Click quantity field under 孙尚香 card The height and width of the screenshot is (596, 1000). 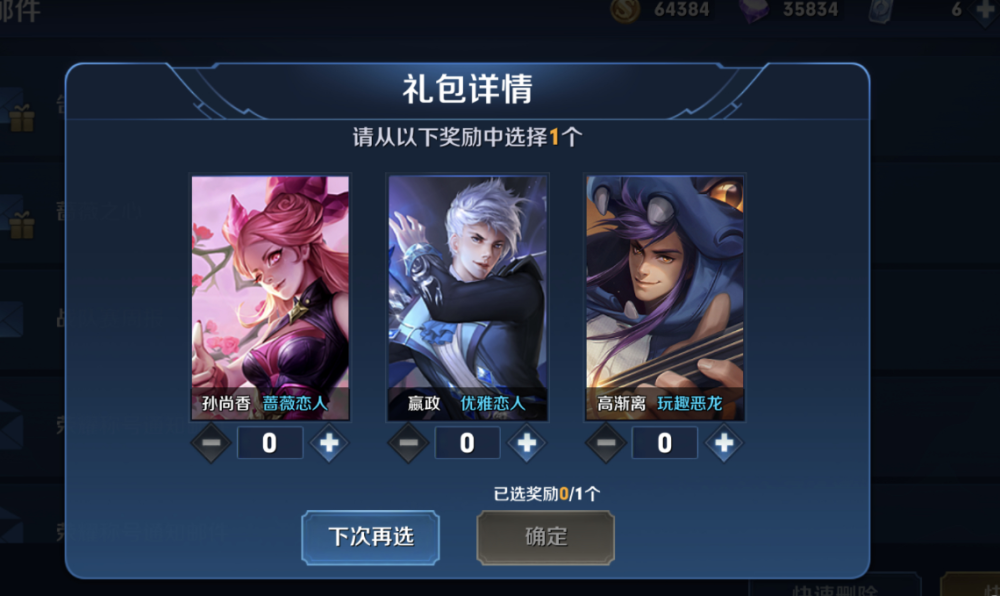click(270, 442)
